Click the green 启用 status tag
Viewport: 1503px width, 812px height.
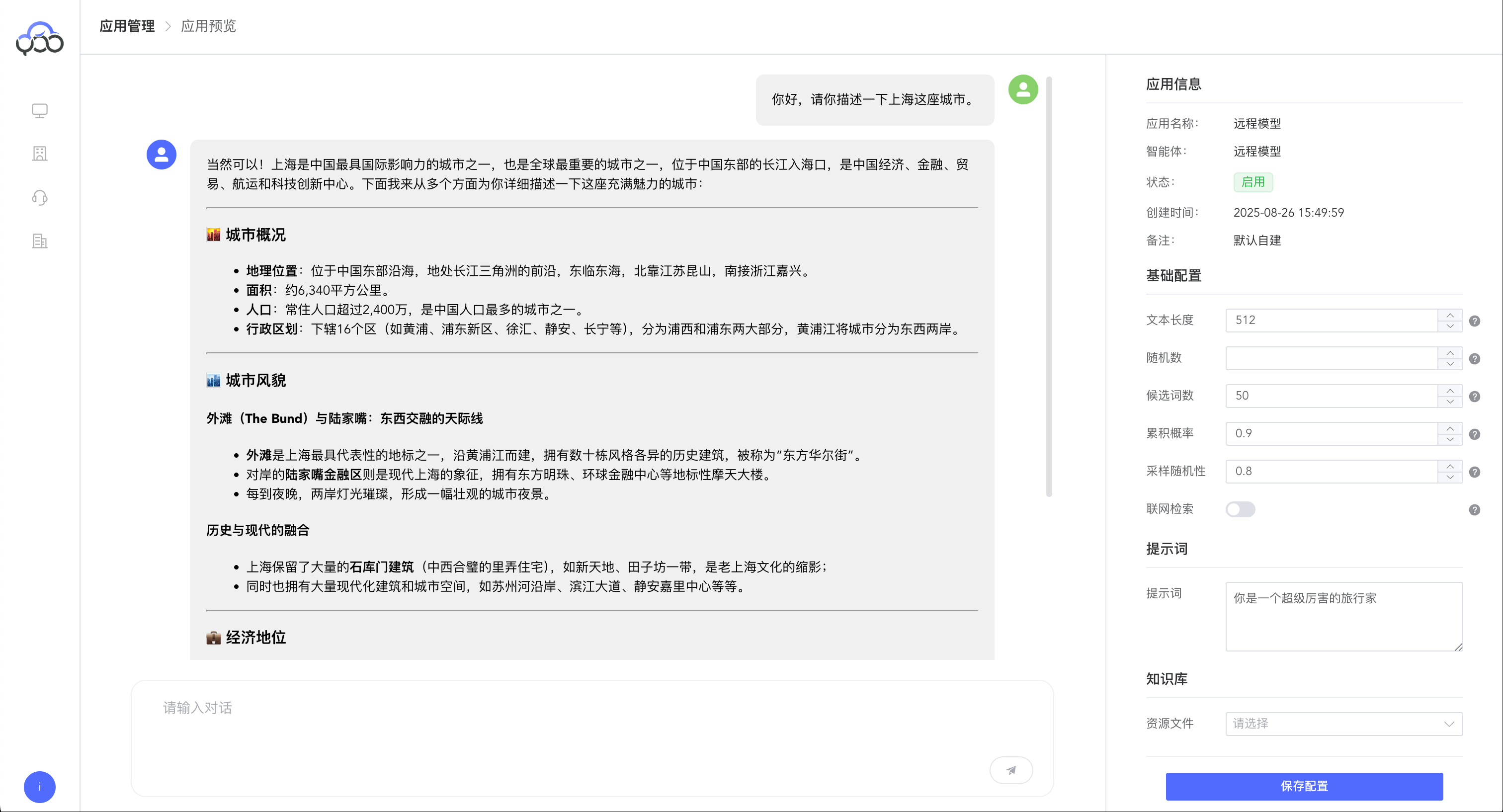pos(1252,182)
